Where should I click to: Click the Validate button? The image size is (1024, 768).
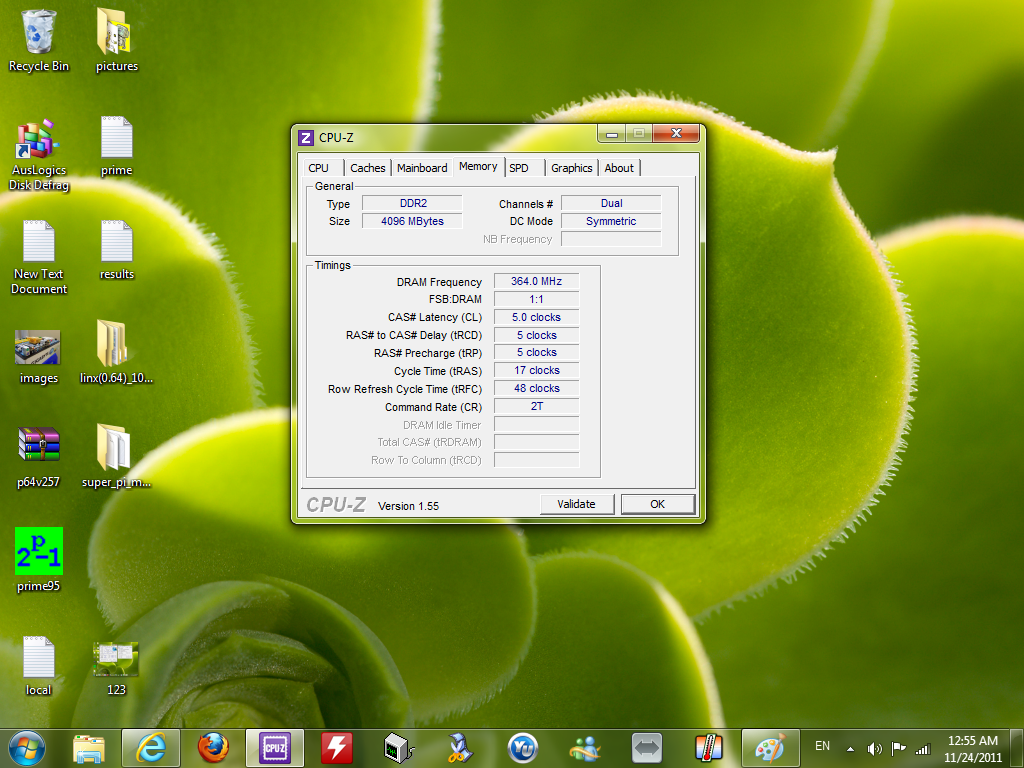point(576,504)
